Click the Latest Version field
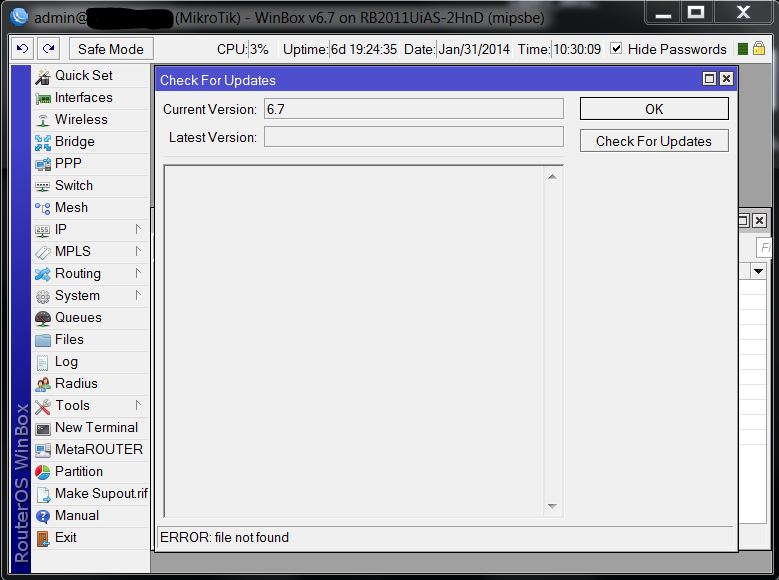This screenshot has height=580, width=779. [x=413, y=137]
